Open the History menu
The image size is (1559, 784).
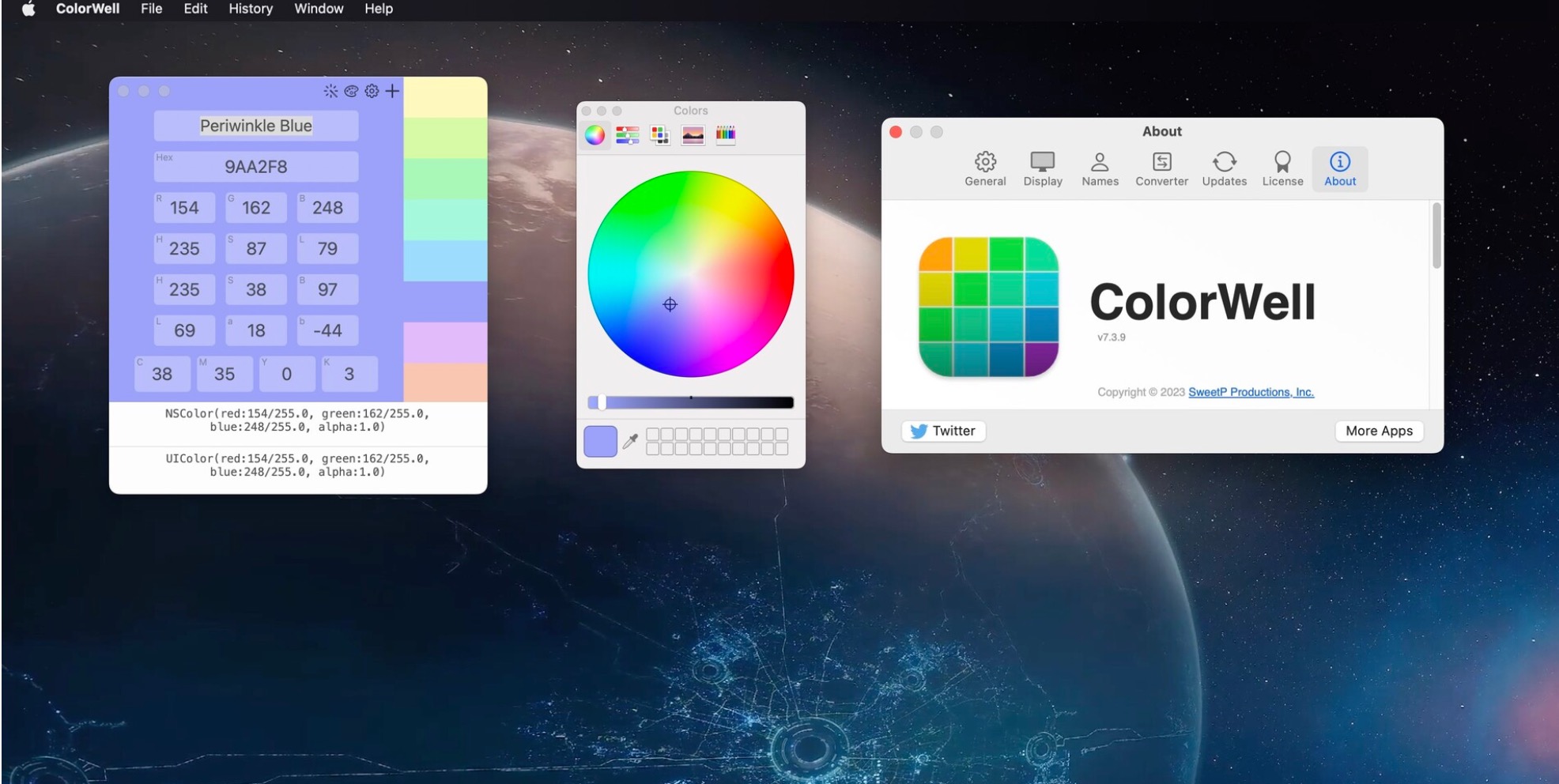click(251, 9)
